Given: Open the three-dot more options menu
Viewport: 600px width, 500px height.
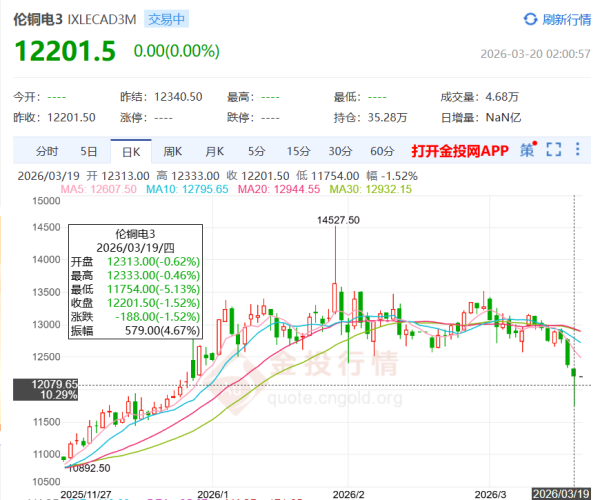Looking at the screenshot, I should coord(577,149).
